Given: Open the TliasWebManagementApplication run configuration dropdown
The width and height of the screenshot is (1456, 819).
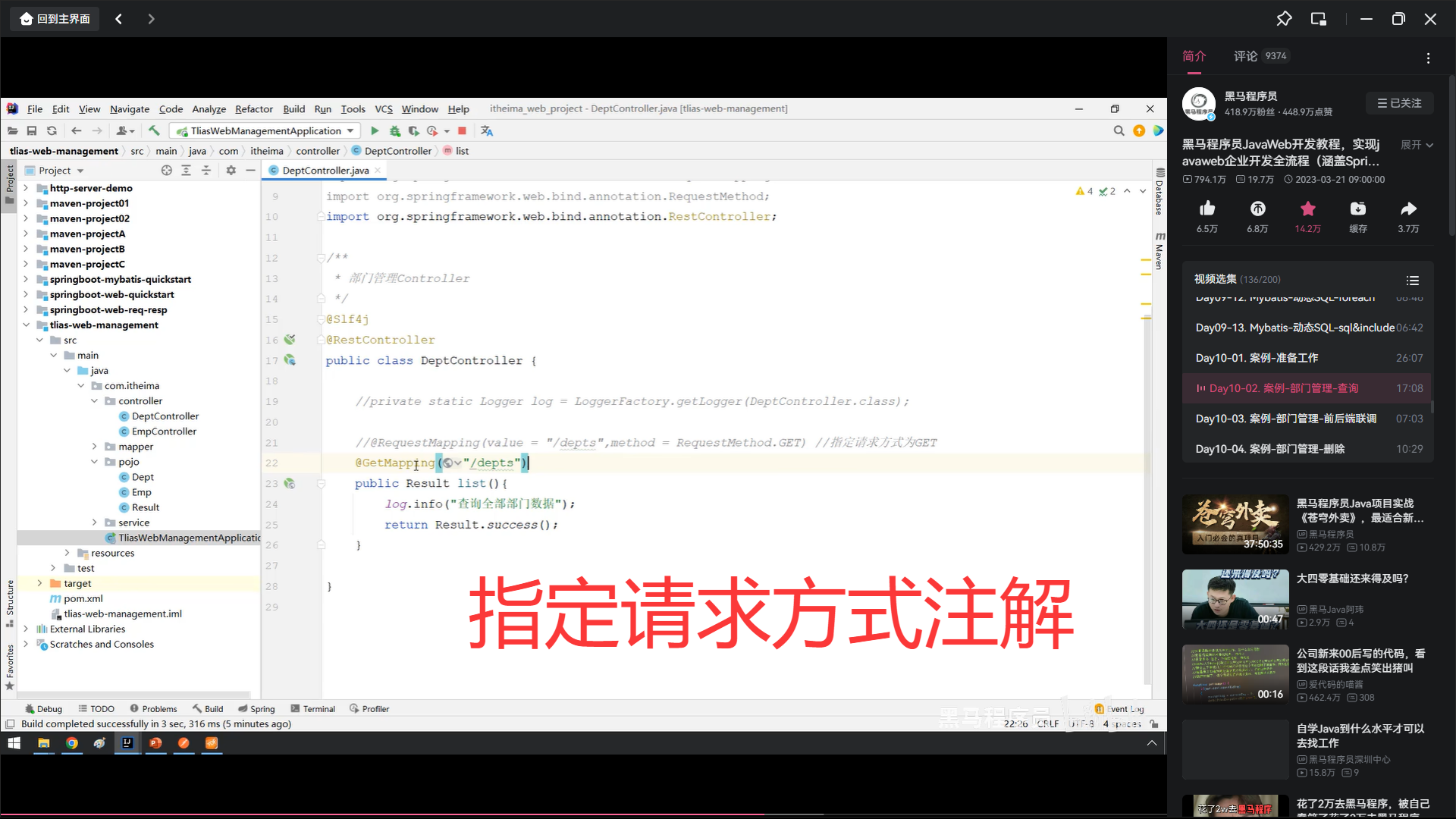Looking at the screenshot, I should coord(265,130).
